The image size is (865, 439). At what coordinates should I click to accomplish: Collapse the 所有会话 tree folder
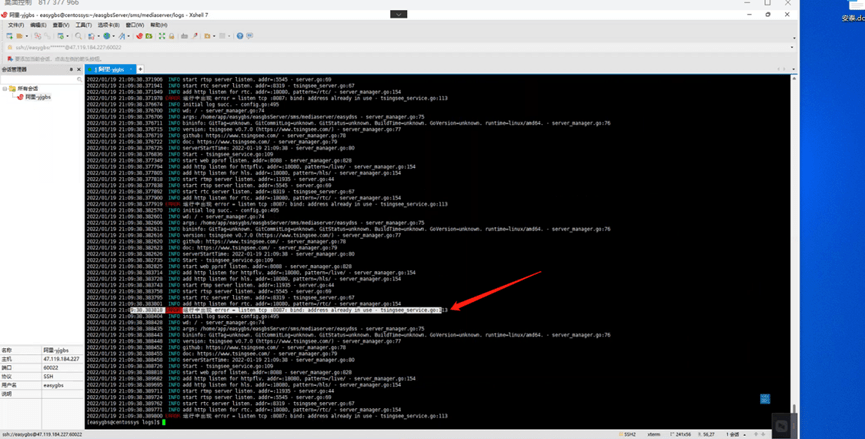point(5,88)
